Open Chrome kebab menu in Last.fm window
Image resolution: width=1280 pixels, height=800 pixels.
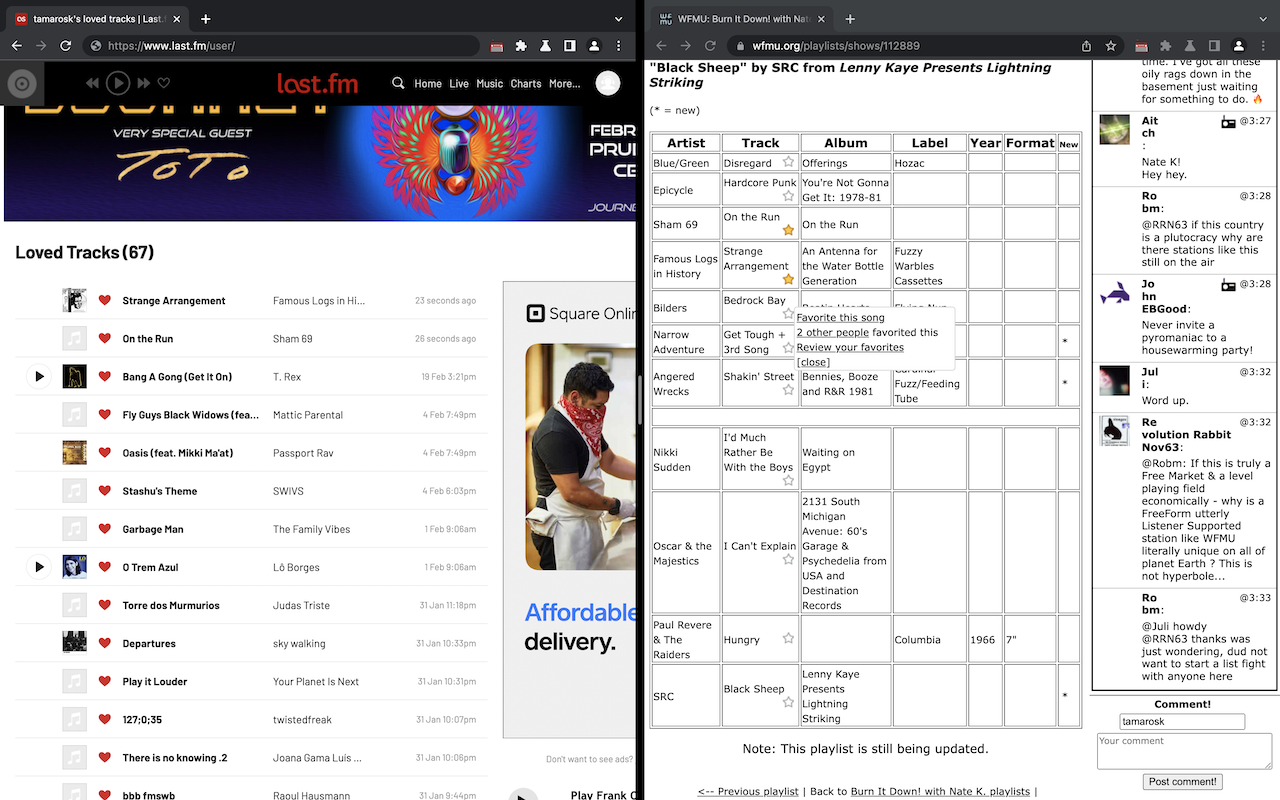(619, 45)
